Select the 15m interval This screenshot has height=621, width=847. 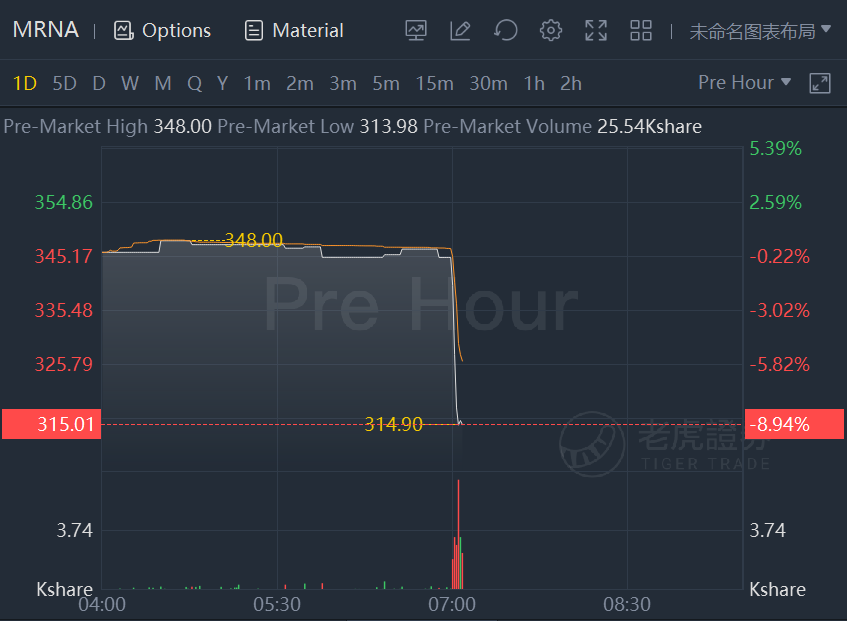(434, 84)
